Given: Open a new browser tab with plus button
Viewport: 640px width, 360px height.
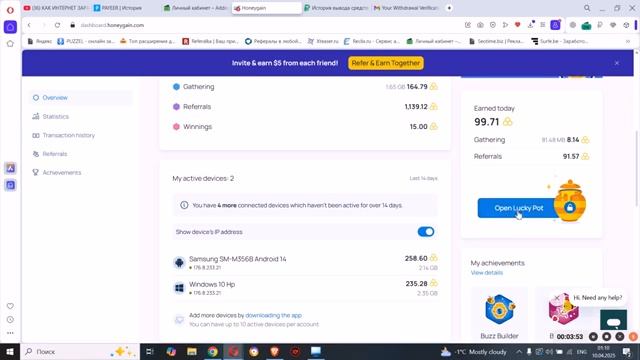Looking at the screenshot, I should tap(449, 8).
